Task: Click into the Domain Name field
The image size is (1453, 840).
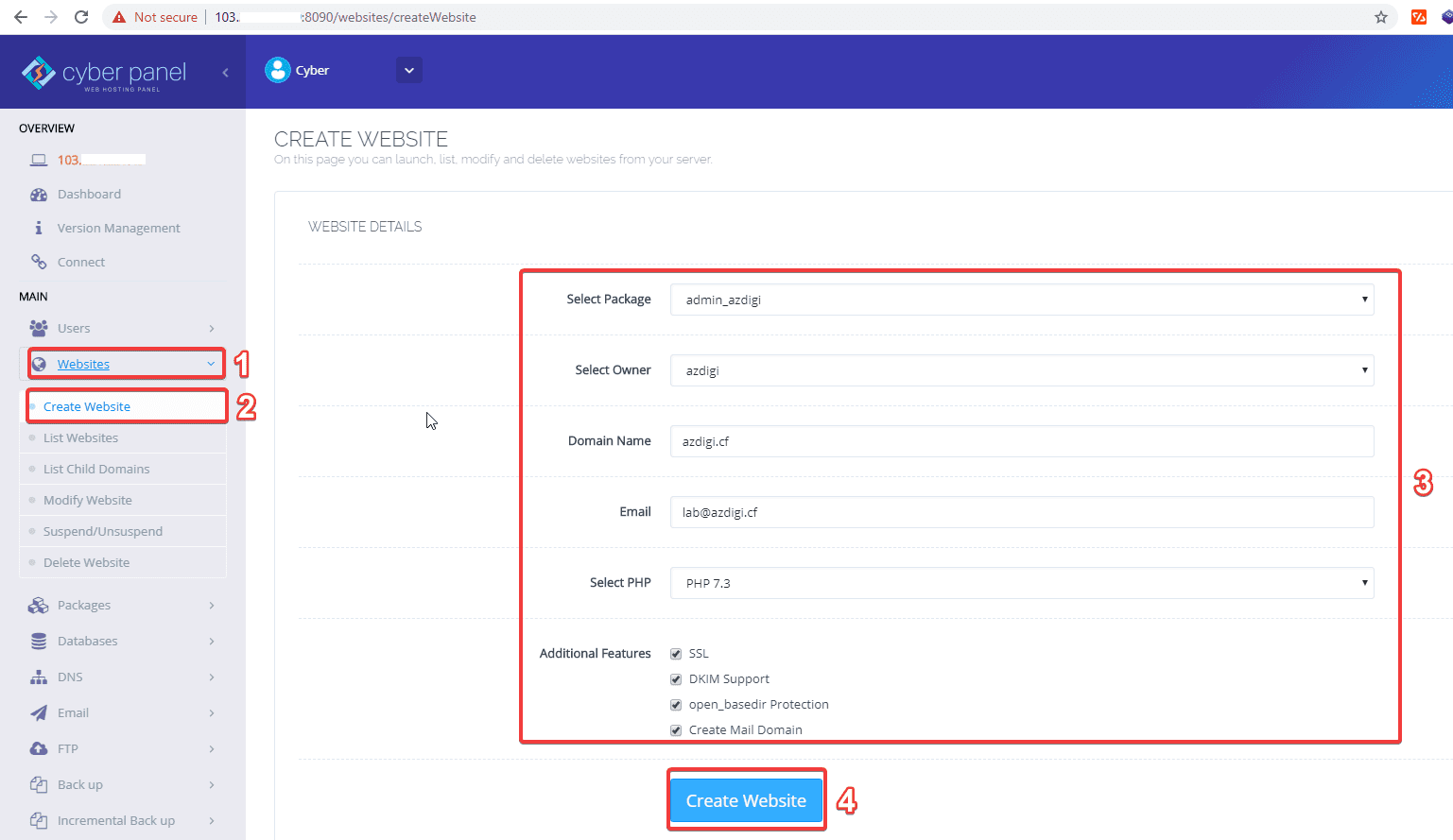Action: [x=1021, y=441]
